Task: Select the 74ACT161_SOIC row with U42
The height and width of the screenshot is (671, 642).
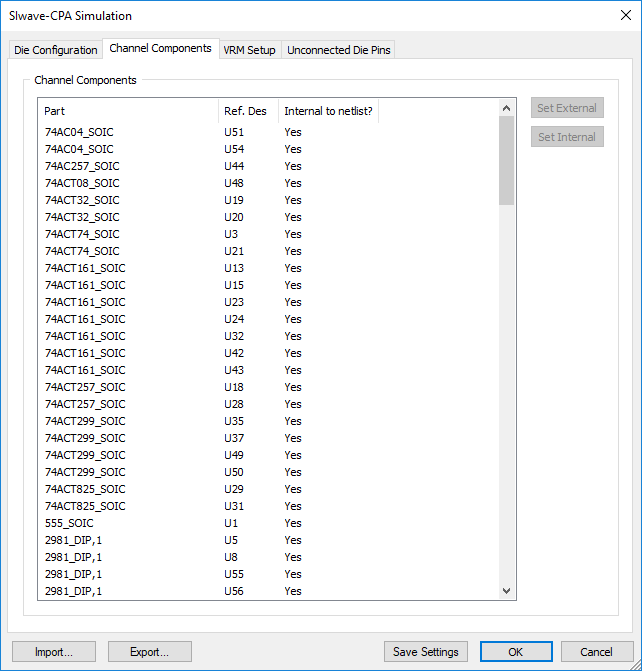Action: click(268, 353)
